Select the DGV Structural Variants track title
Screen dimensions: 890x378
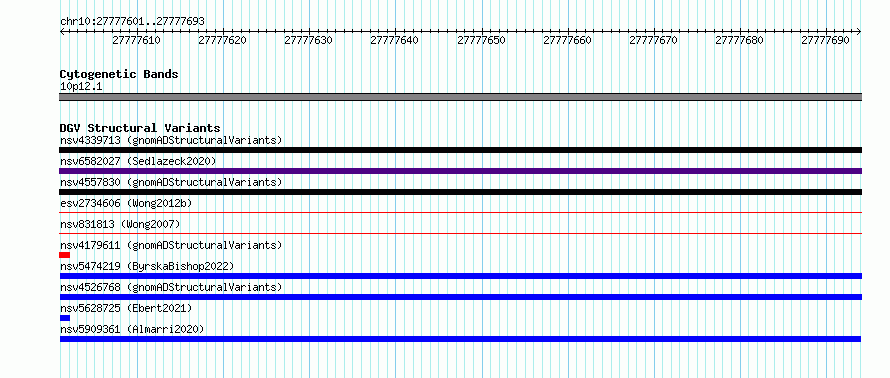click(140, 128)
